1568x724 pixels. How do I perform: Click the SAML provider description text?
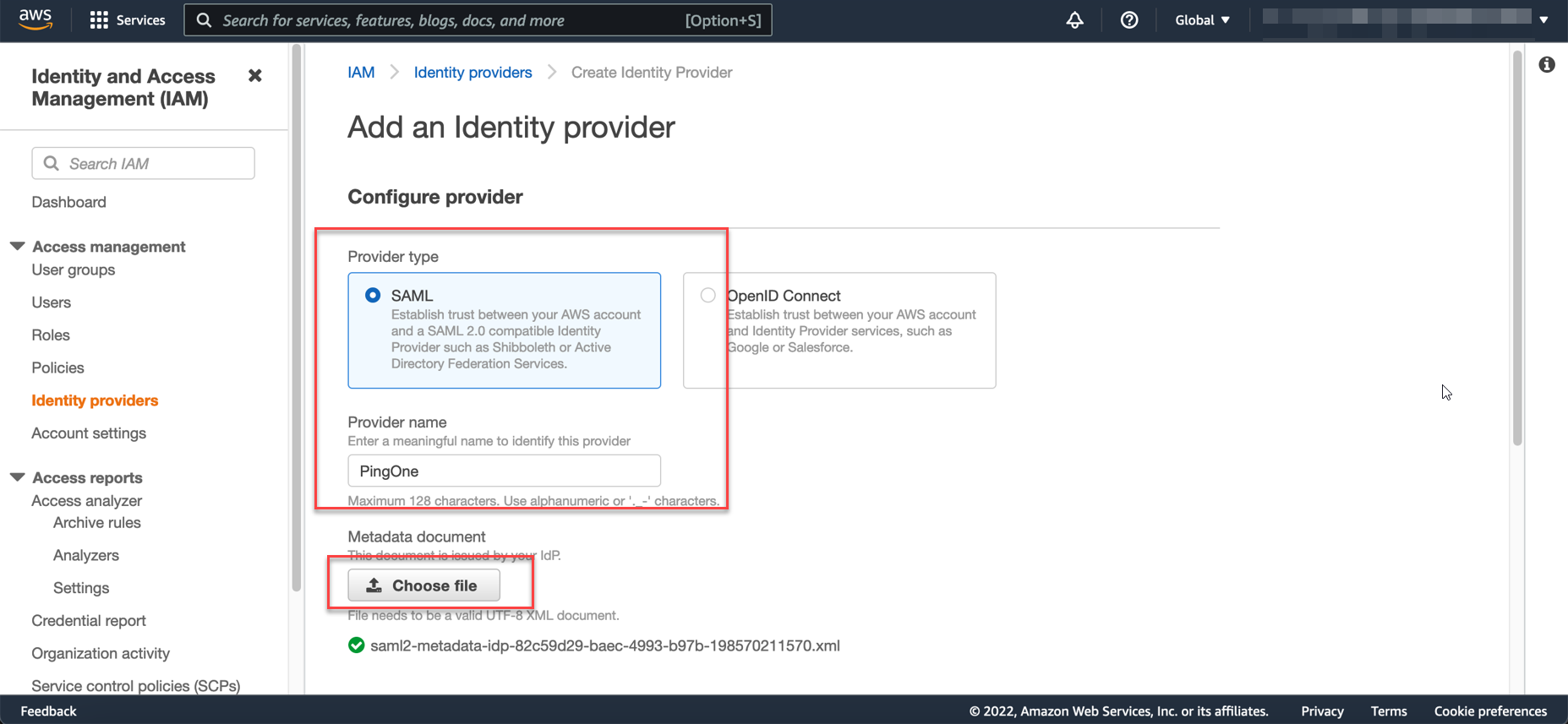tap(516, 340)
